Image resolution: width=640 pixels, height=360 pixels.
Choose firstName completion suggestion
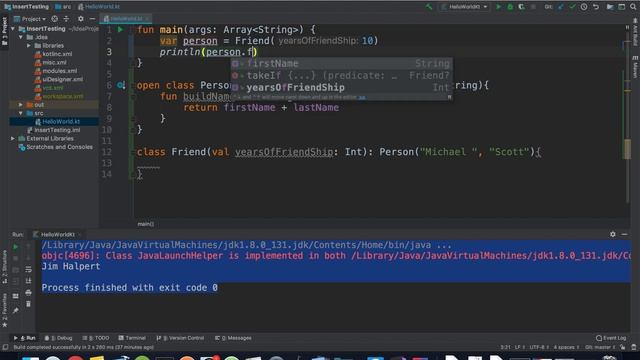click(x=342, y=64)
